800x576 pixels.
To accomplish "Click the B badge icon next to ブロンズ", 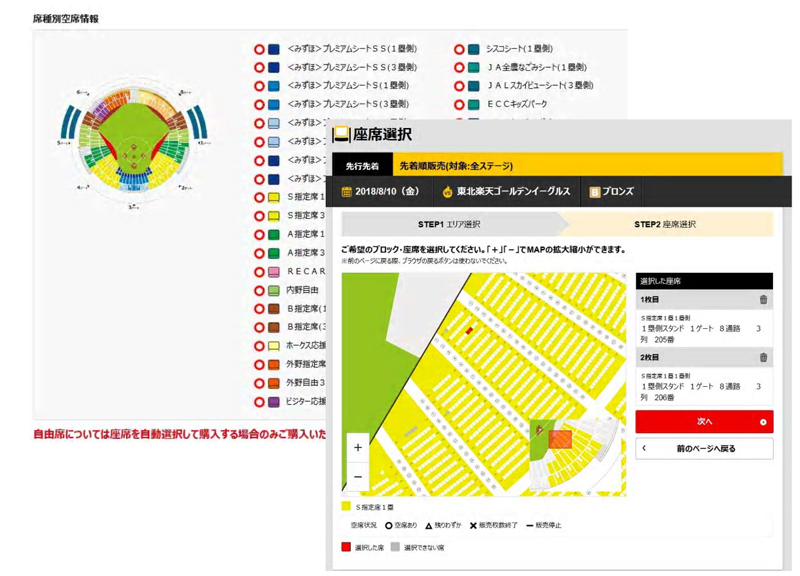I will click(594, 192).
